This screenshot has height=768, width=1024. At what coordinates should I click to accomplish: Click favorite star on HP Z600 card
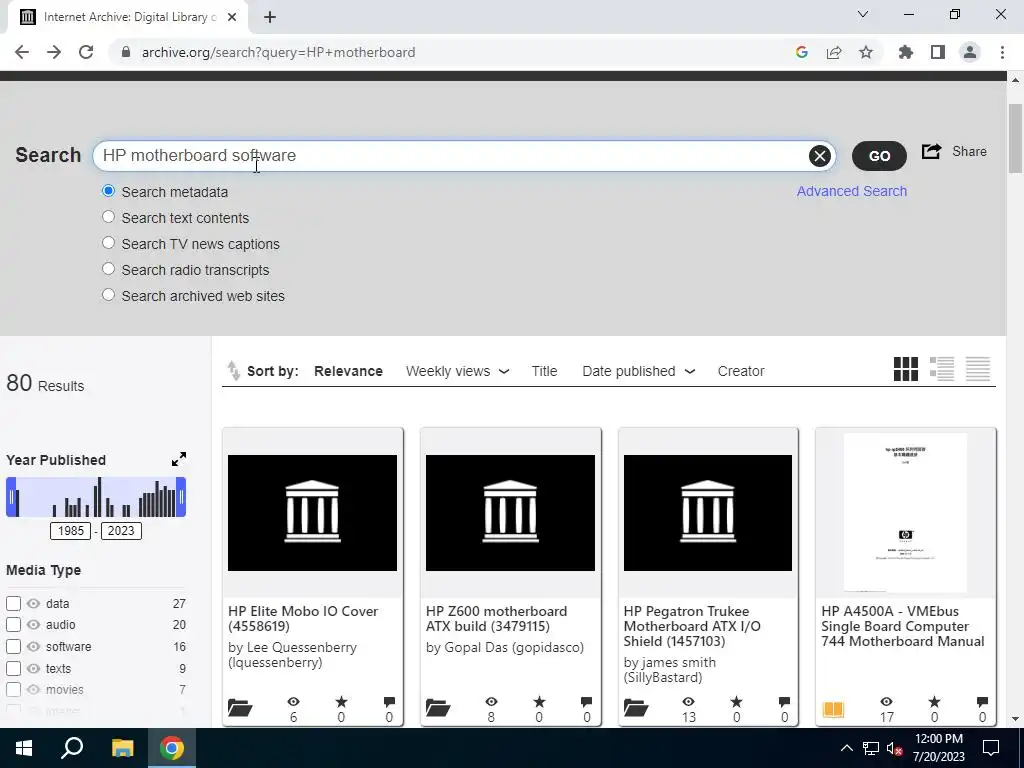point(539,702)
